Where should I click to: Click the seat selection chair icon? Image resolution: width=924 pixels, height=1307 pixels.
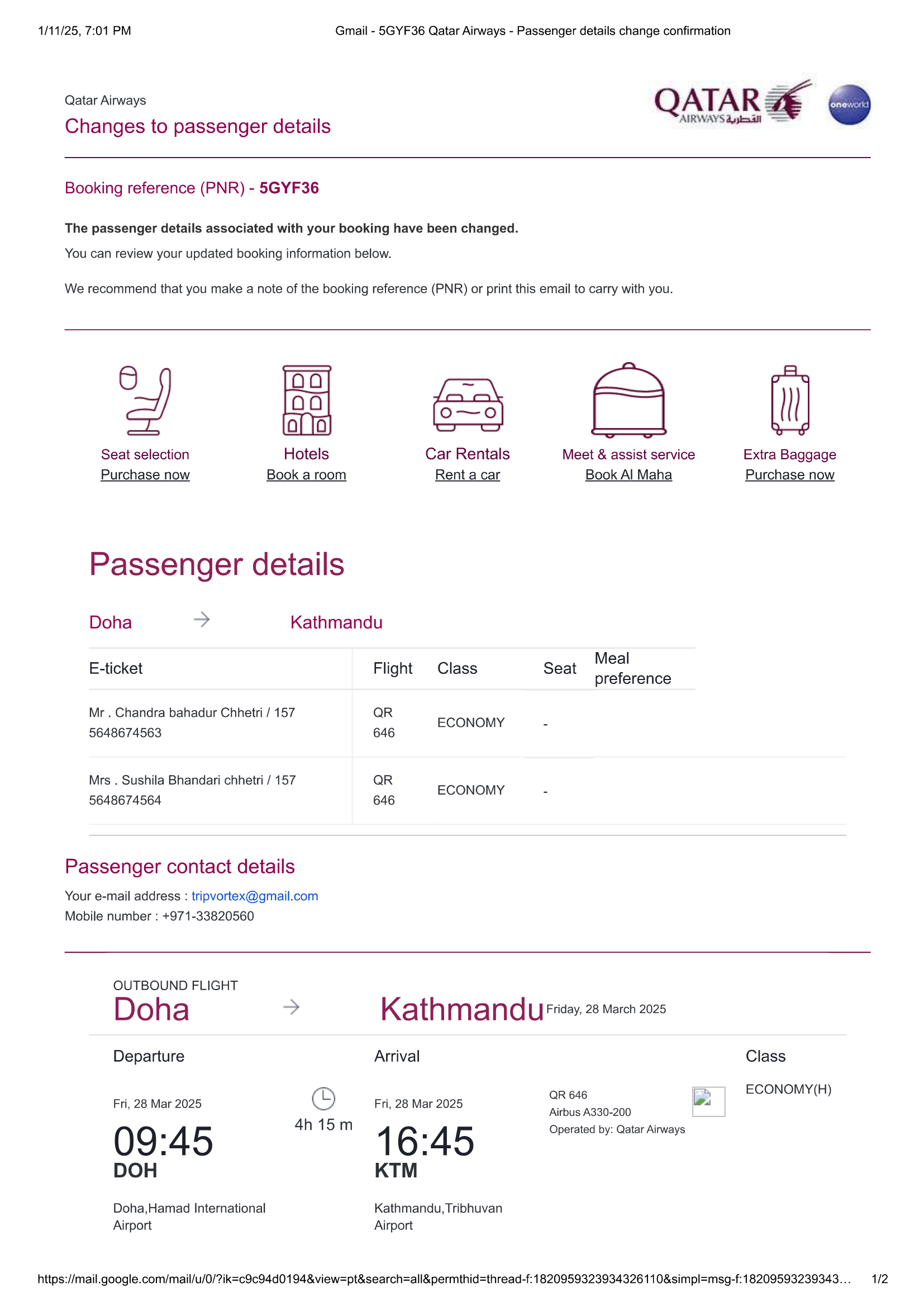(x=145, y=400)
